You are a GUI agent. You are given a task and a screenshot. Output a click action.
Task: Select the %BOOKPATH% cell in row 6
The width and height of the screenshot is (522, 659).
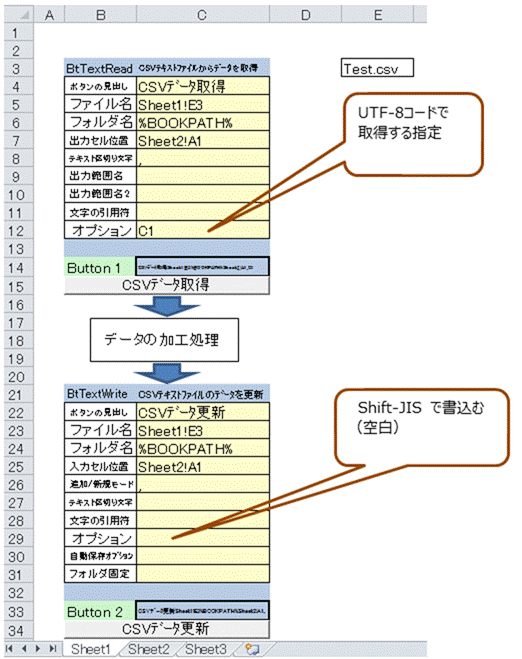[x=203, y=122]
